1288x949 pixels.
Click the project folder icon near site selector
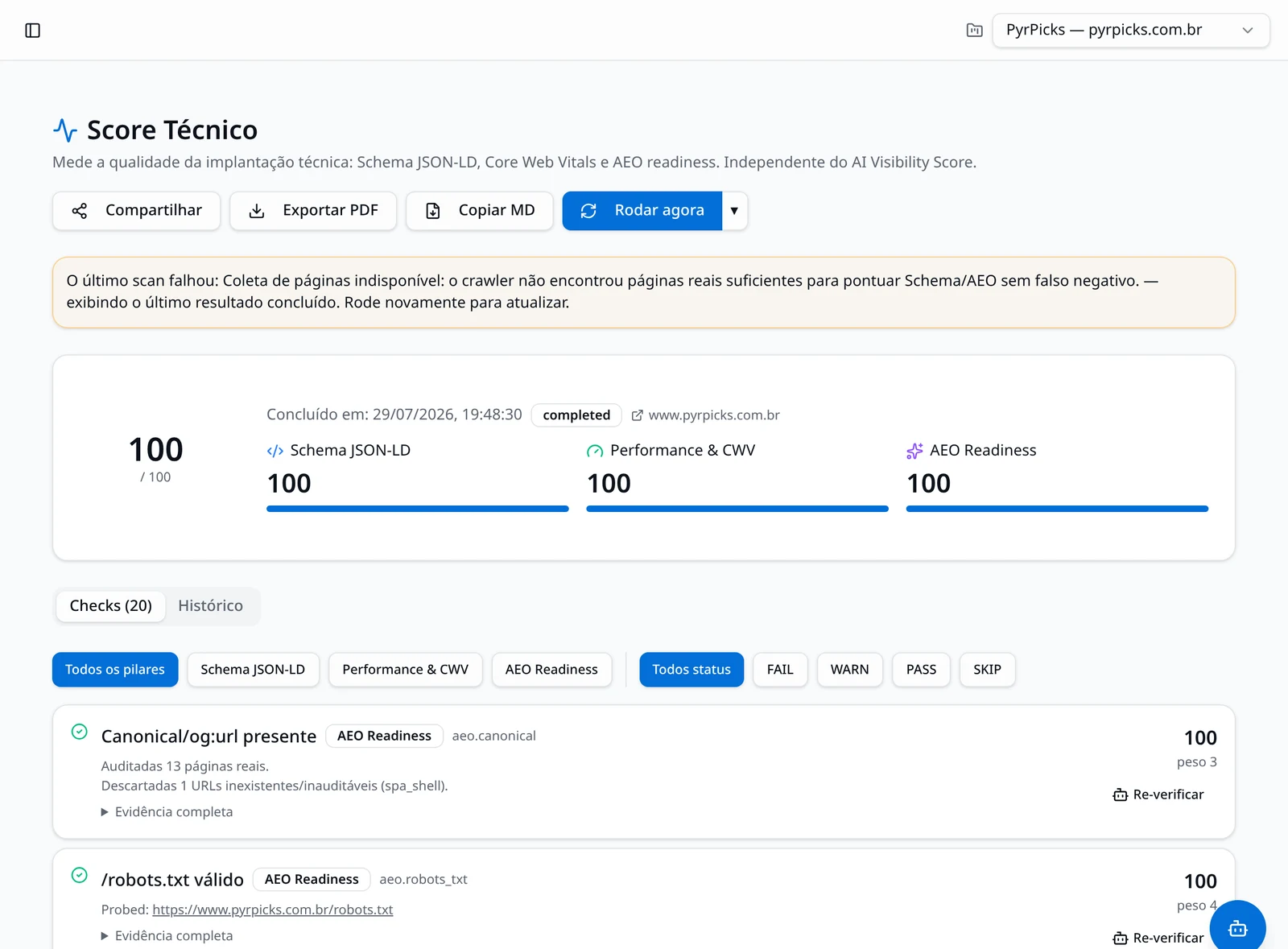(974, 31)
